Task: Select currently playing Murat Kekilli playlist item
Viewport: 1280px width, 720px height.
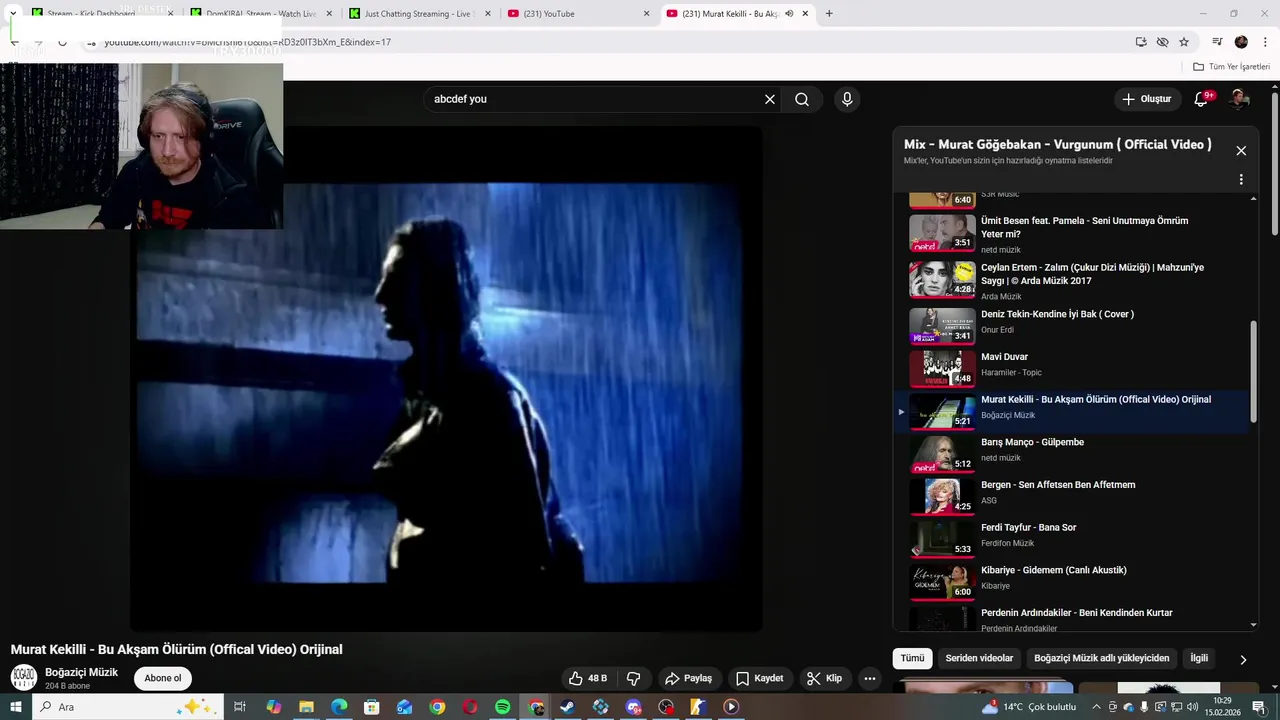Action: coord(1070,411)
